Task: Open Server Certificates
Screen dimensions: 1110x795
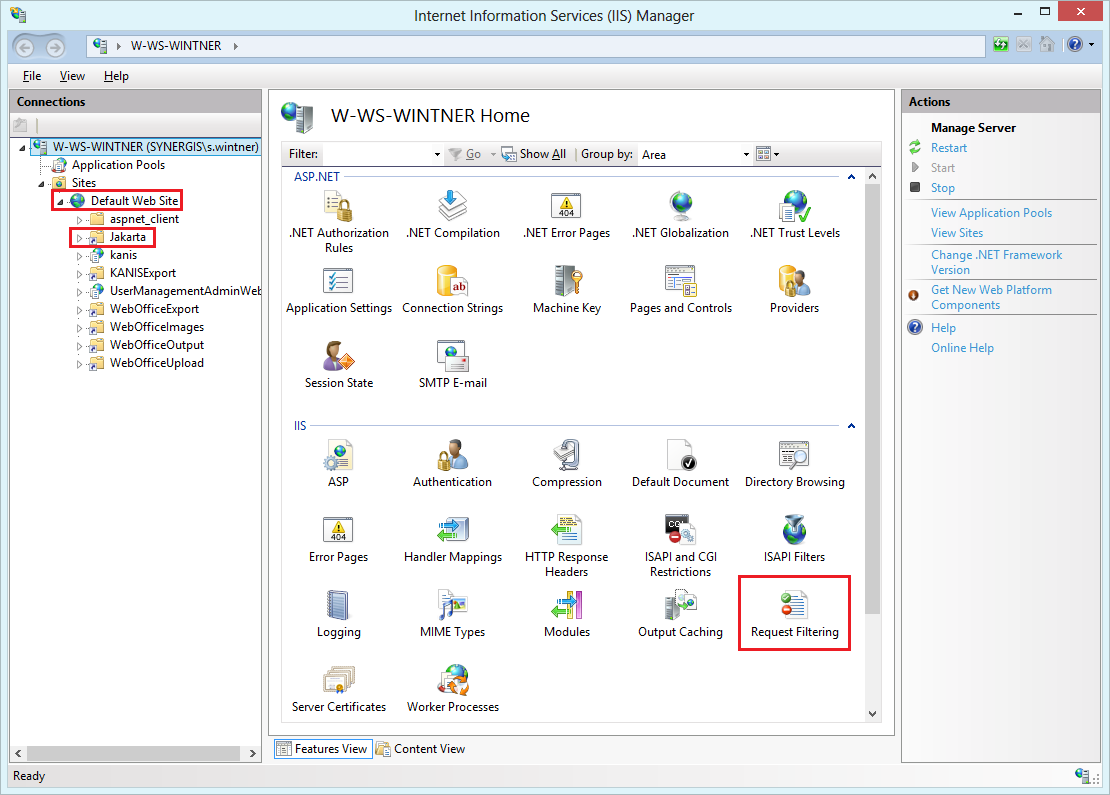Action: [x=338, y=687]
